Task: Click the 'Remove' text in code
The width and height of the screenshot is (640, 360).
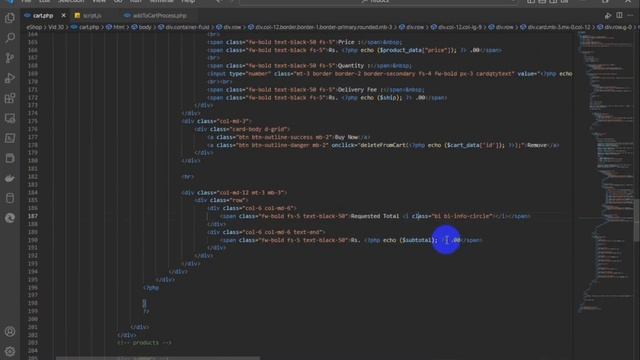Action: 537,145
